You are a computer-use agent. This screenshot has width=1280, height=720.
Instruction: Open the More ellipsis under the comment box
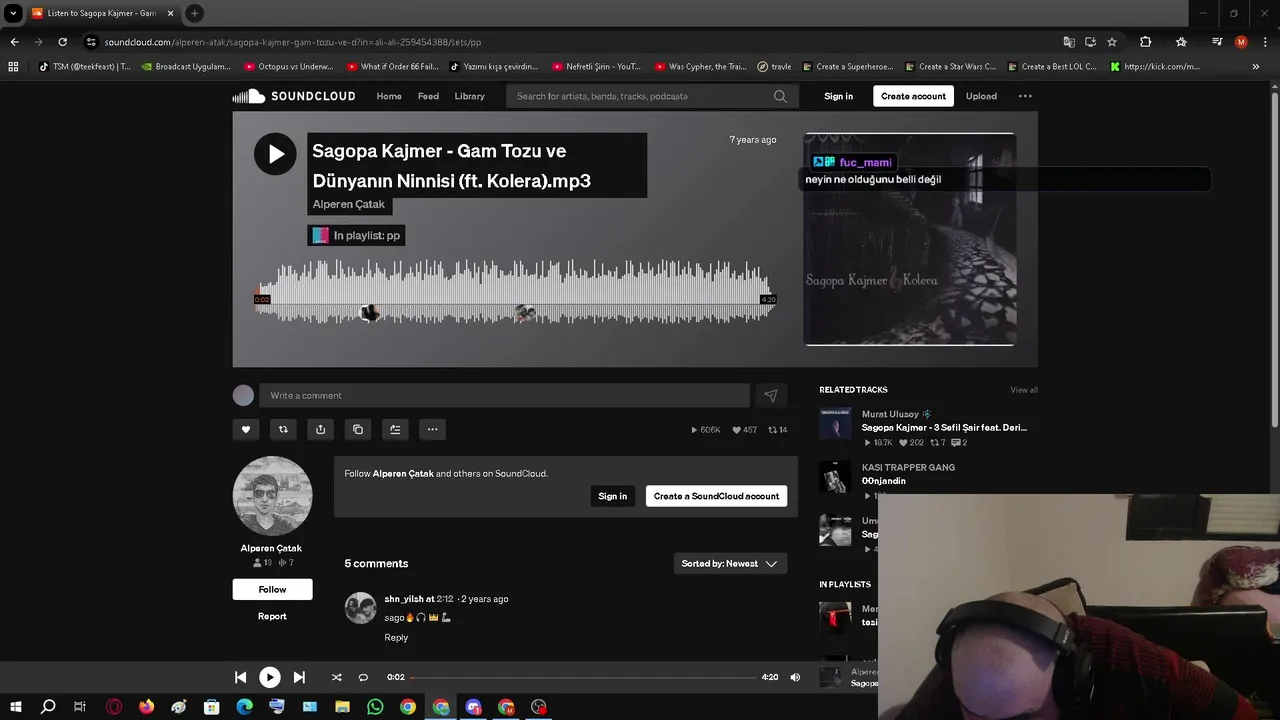click(x=432, y=429)
